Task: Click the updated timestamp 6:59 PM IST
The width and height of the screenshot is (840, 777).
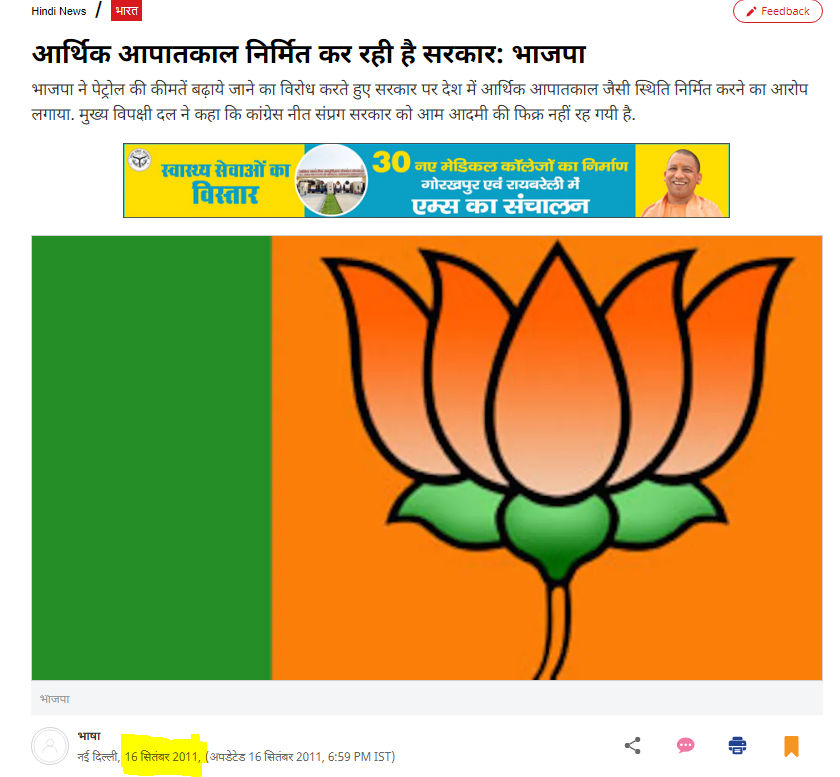Action: tap(361, 757)
